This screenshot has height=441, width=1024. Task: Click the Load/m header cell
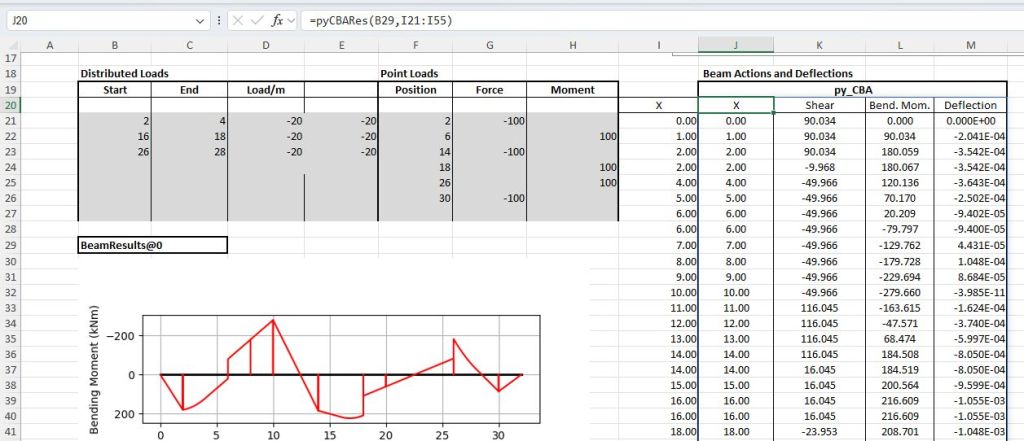tap(266, 90)
